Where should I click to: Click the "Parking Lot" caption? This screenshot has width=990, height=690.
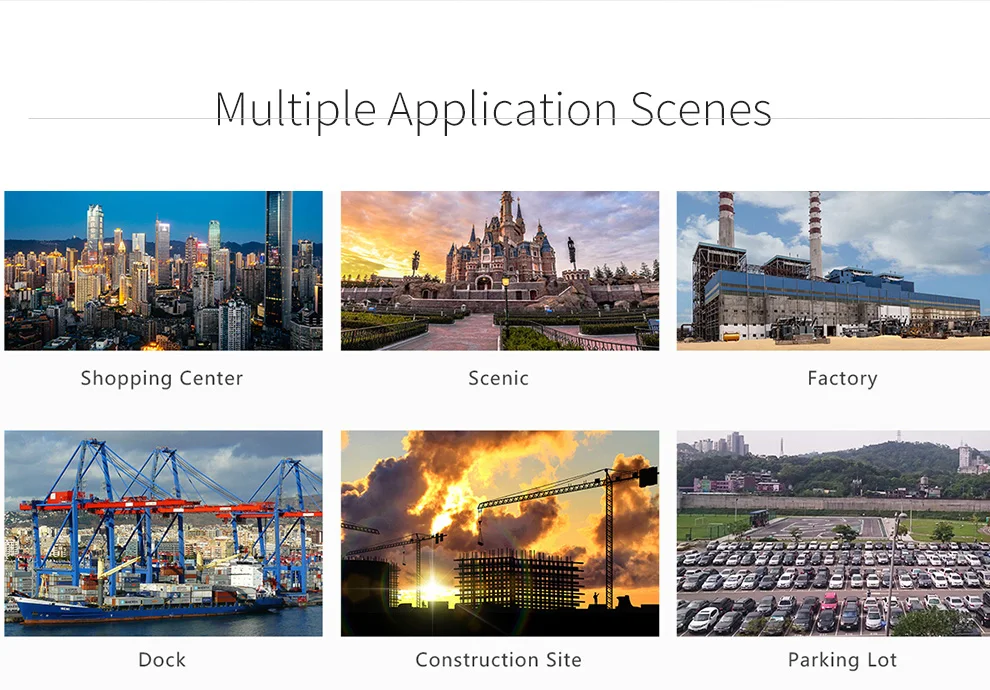[842, 660]
